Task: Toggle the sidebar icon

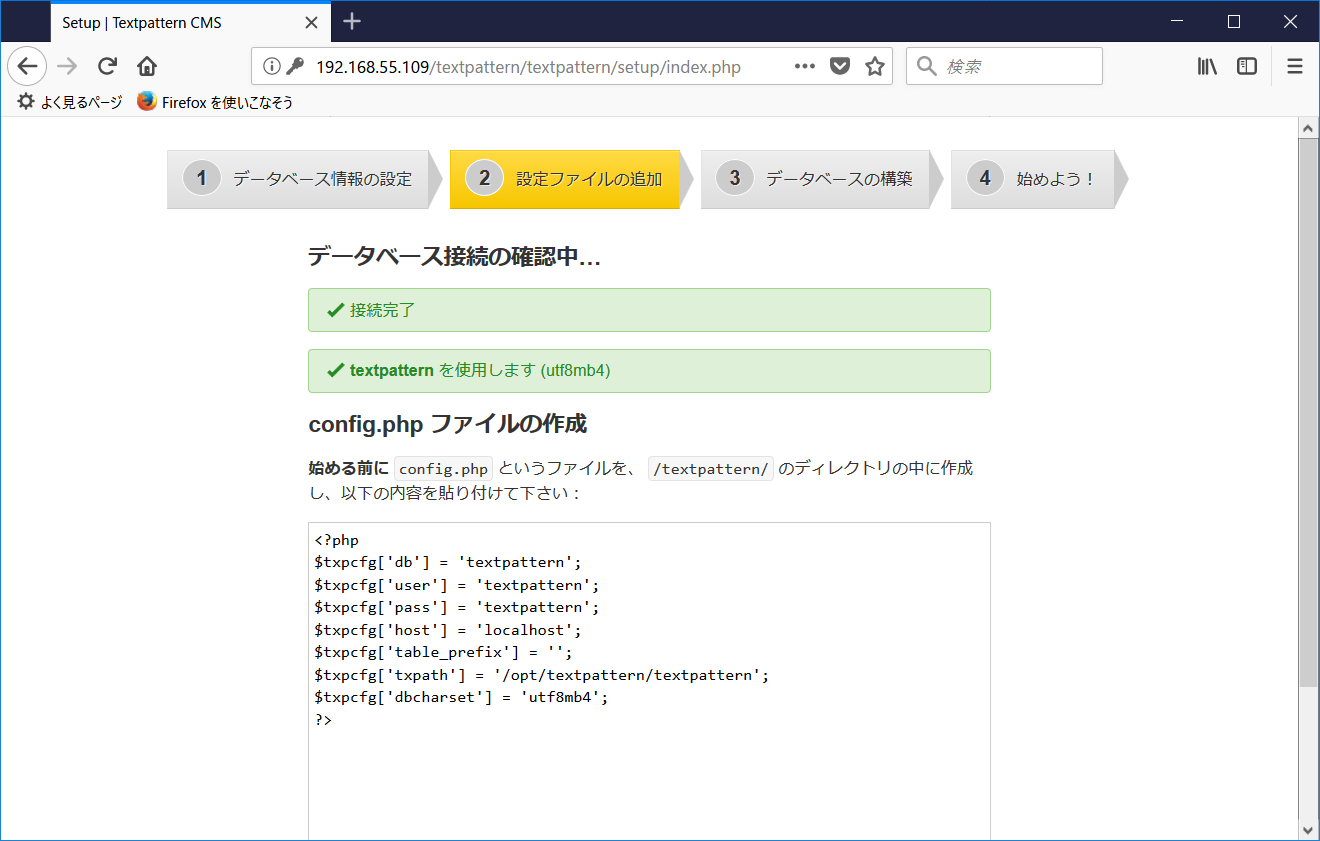Action: pos(1246,66)
